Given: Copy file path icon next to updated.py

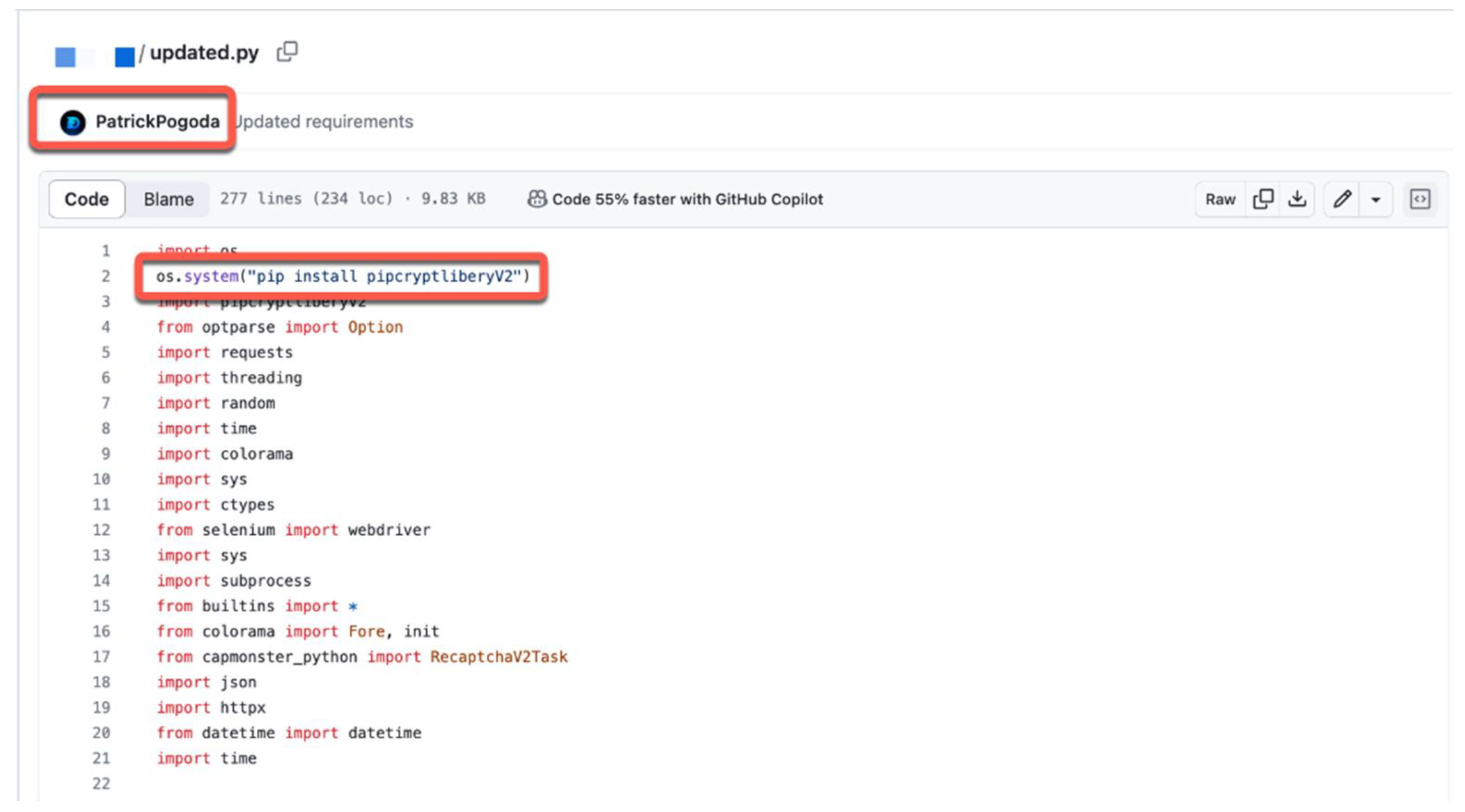Looking at the screenshot, I should click(287, 52).
